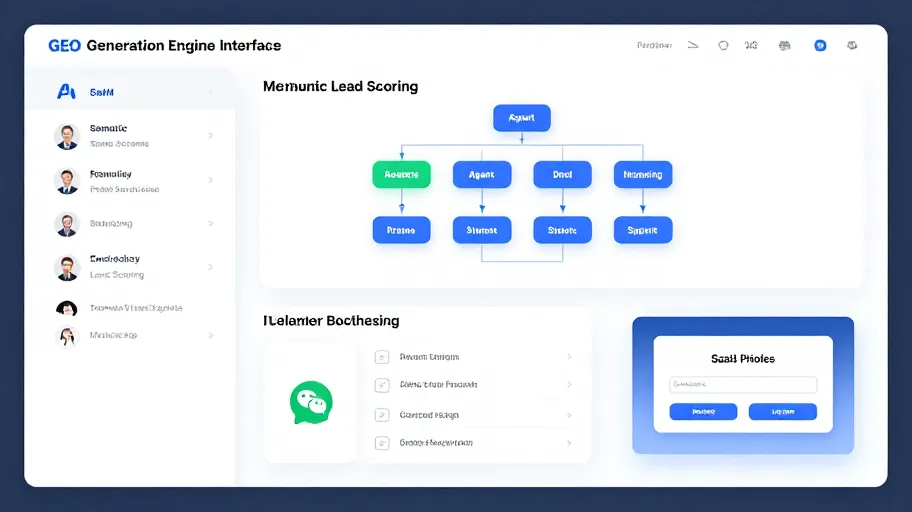This screenshot has height=512, width=912.
Task: Expand chevron of the Lead Scoring row
Action: [211, 267]
